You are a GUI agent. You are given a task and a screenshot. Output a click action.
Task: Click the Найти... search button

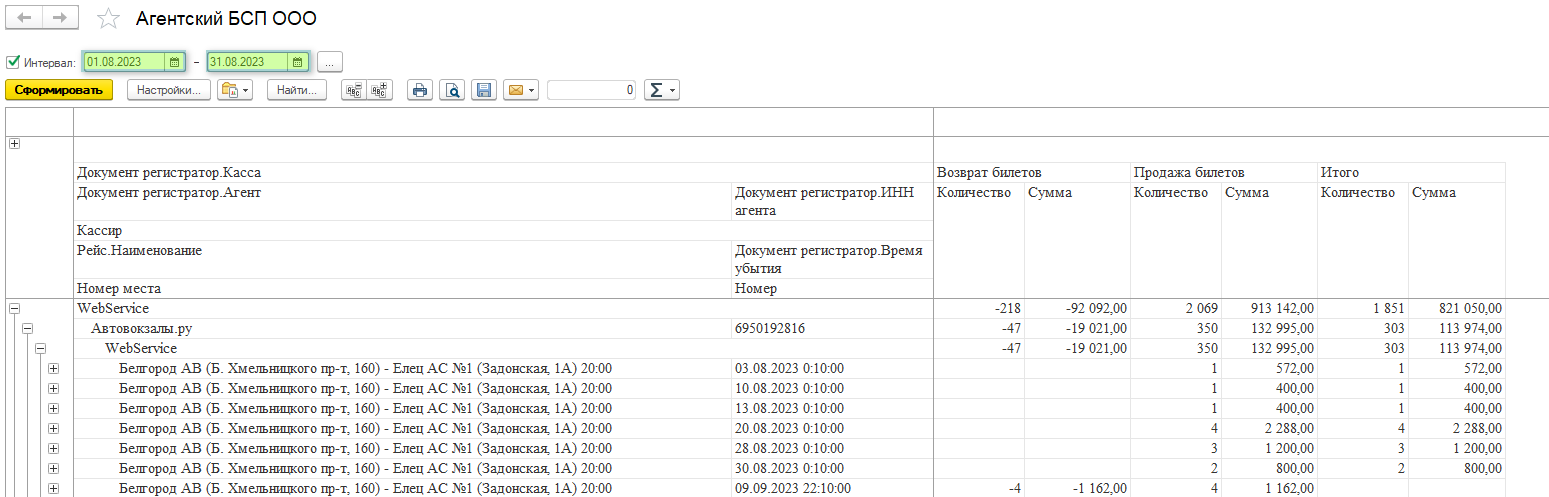tap(297, 90)
